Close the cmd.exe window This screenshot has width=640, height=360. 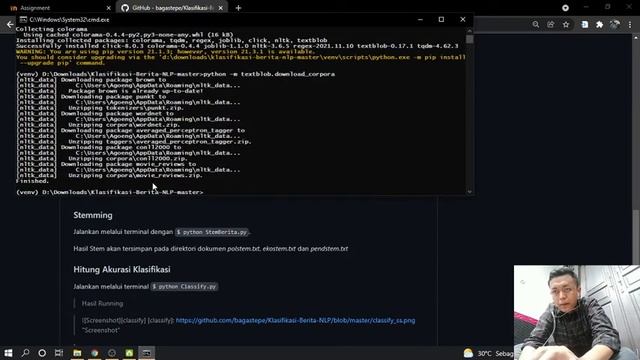pos(462,19)
